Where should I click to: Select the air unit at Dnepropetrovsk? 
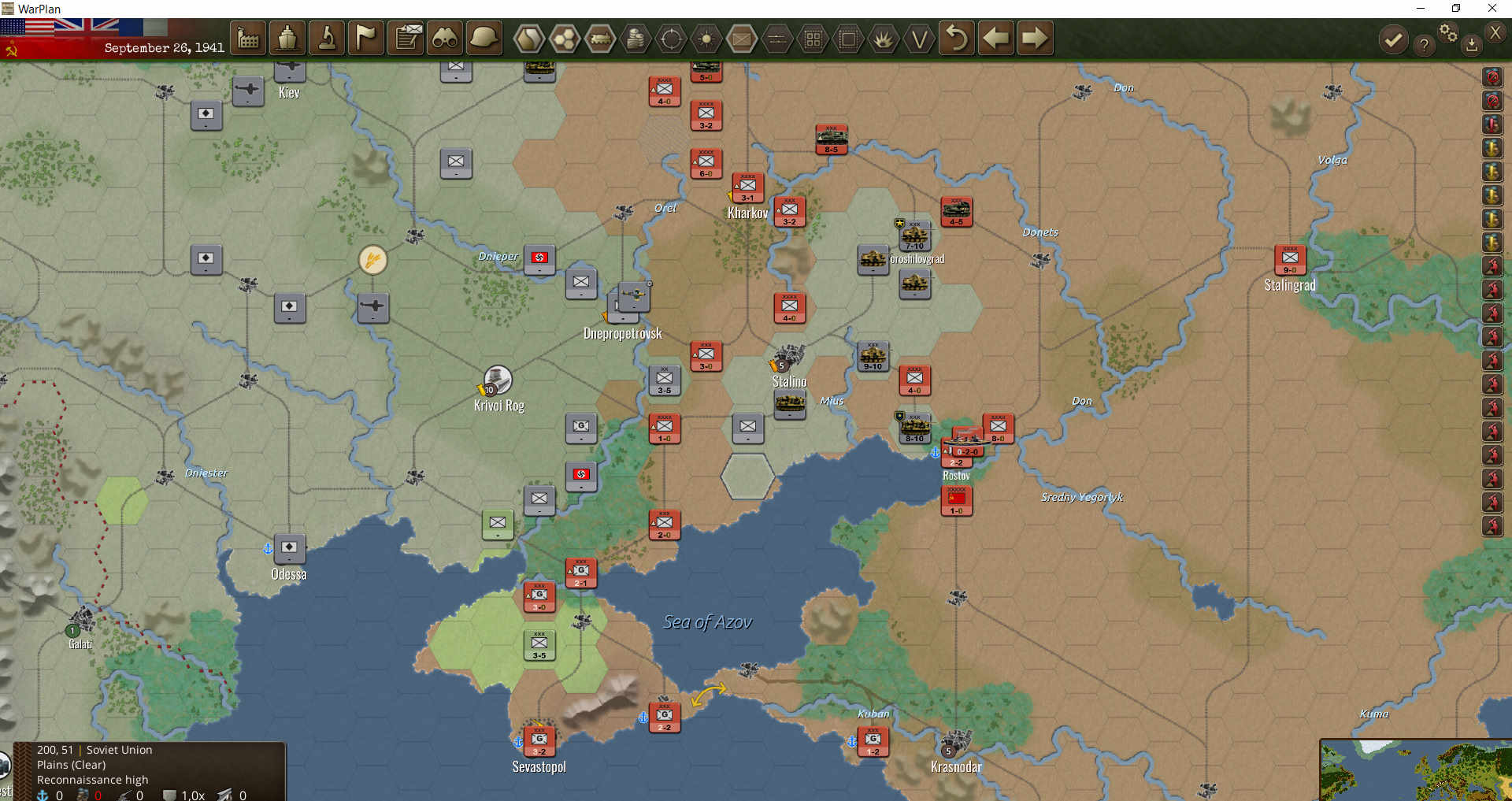(633, 297)
